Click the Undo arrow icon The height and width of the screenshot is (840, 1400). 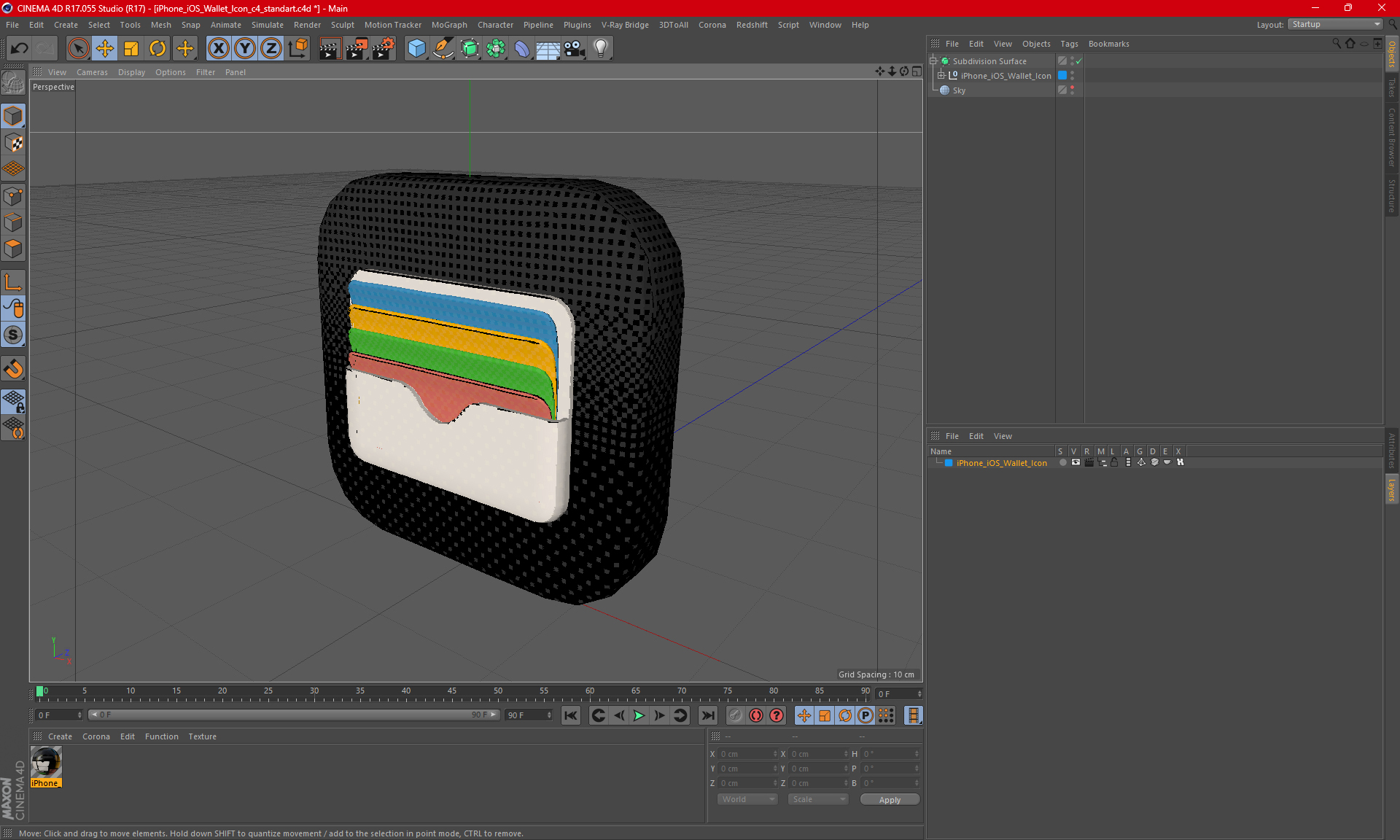coord(20,49)
